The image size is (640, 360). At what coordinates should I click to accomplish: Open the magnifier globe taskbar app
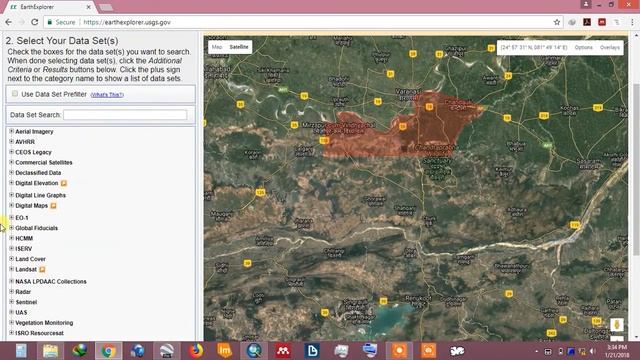click(254, 351)
